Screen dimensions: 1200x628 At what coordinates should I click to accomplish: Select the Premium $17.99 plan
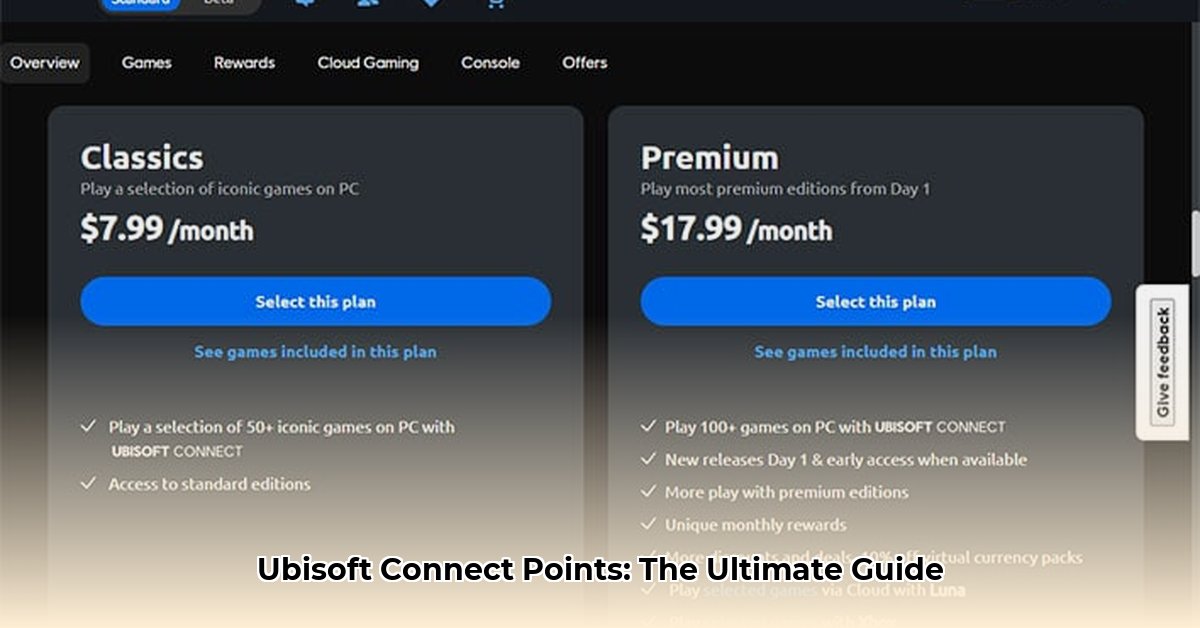[x=875, y=302]
